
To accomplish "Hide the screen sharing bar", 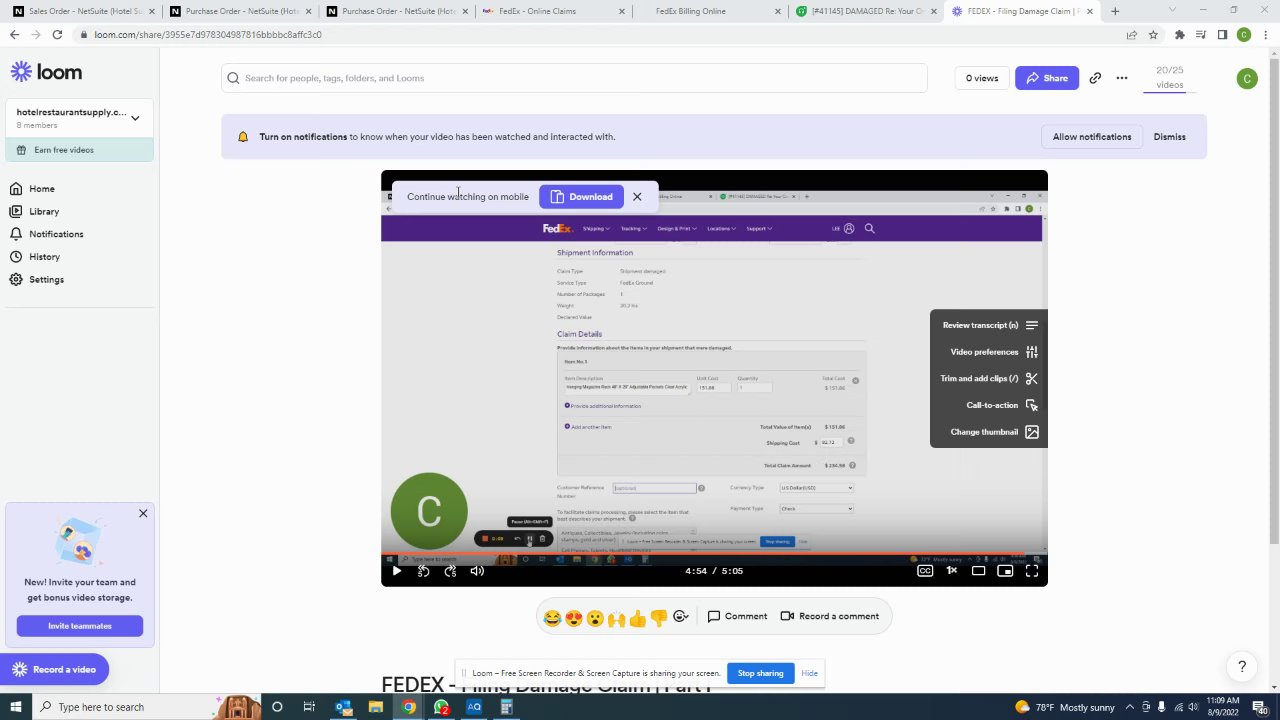I will pyautogui.click(x=809, y=673).
